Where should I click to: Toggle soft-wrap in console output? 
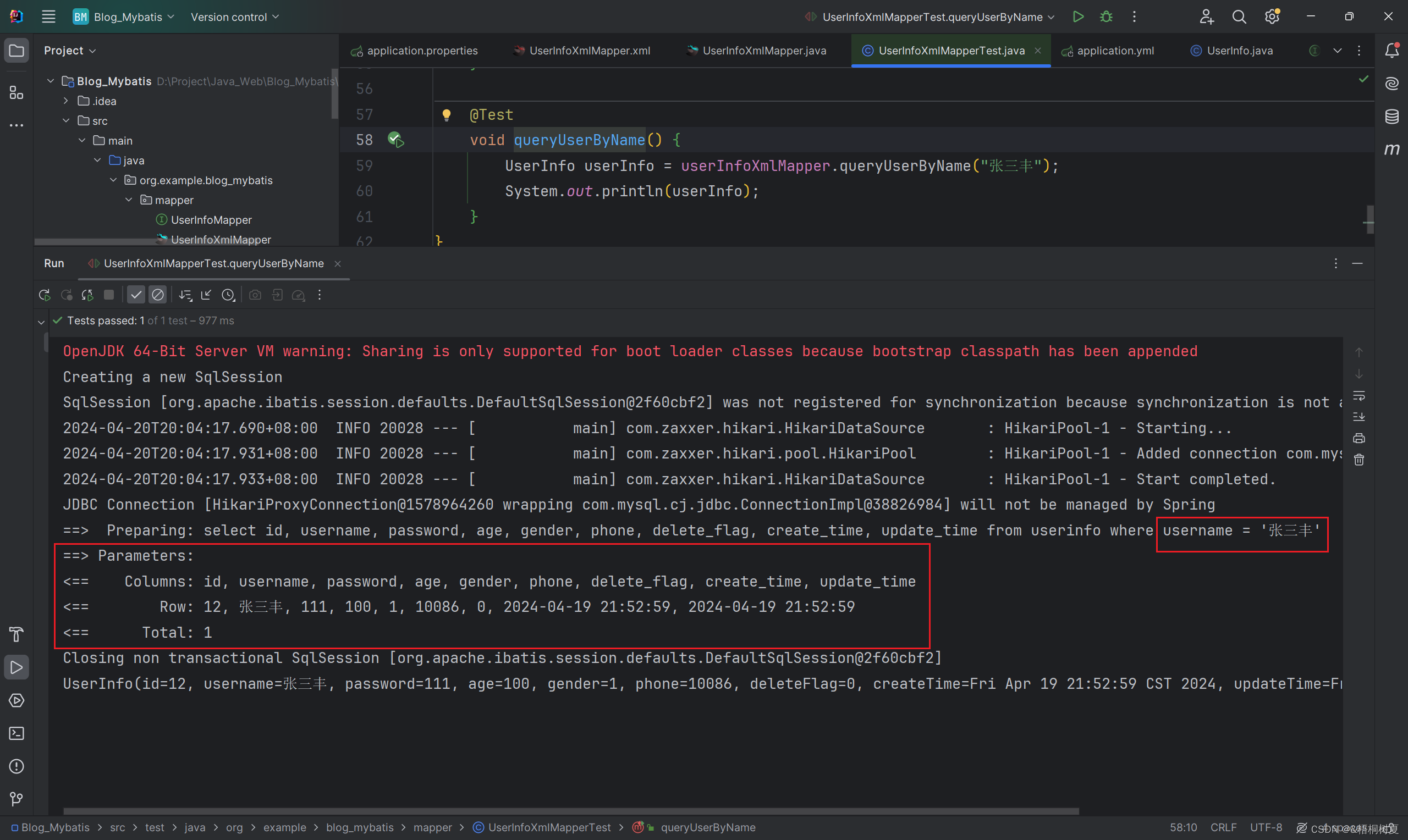(x=1358, y=396)
